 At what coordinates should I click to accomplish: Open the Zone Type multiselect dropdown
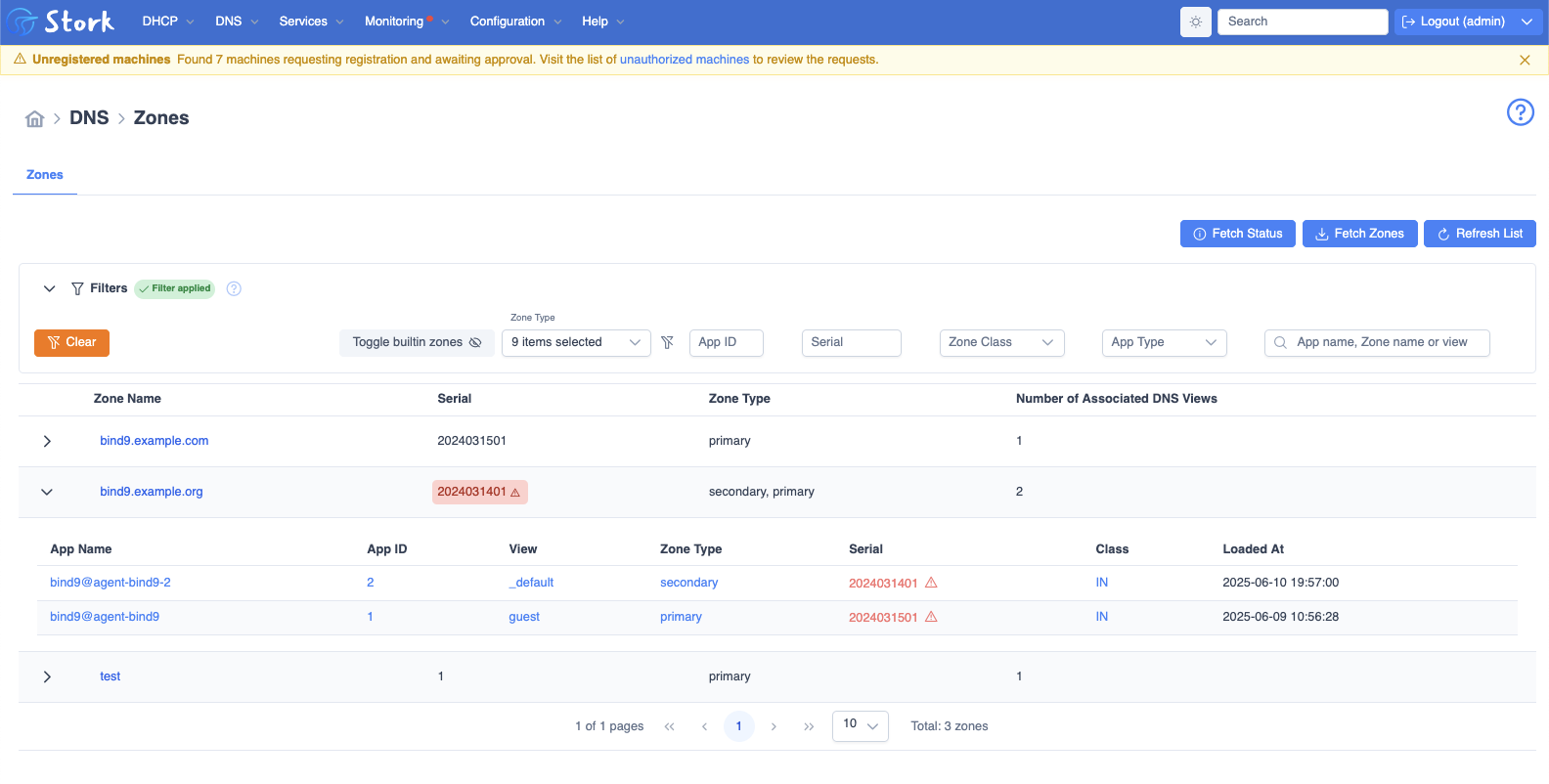click(x=576, y=342)
